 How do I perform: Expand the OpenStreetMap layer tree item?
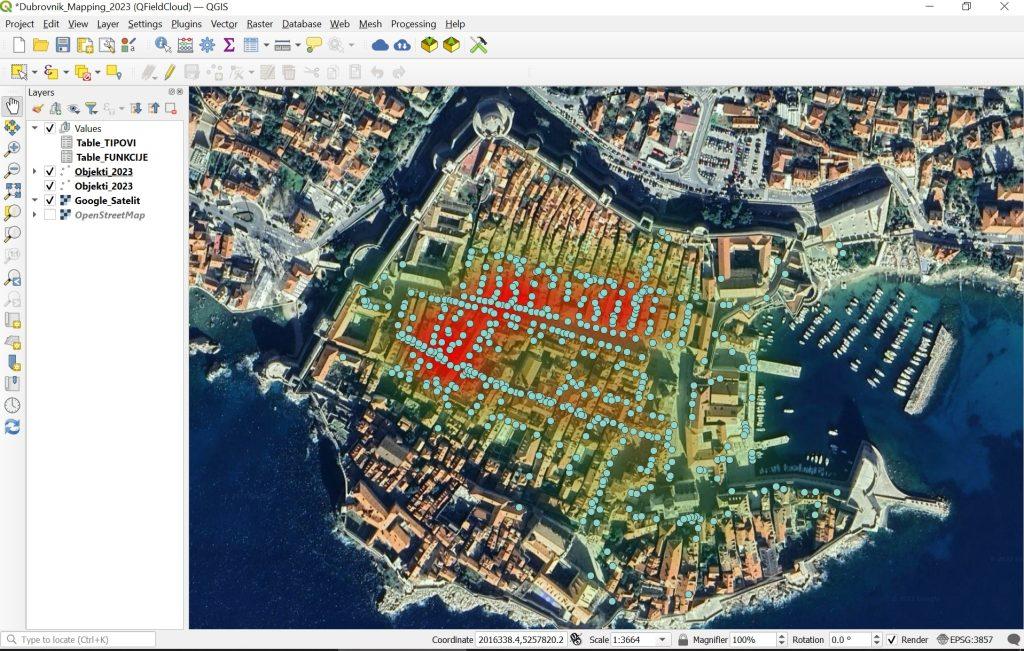coord(35,215)
